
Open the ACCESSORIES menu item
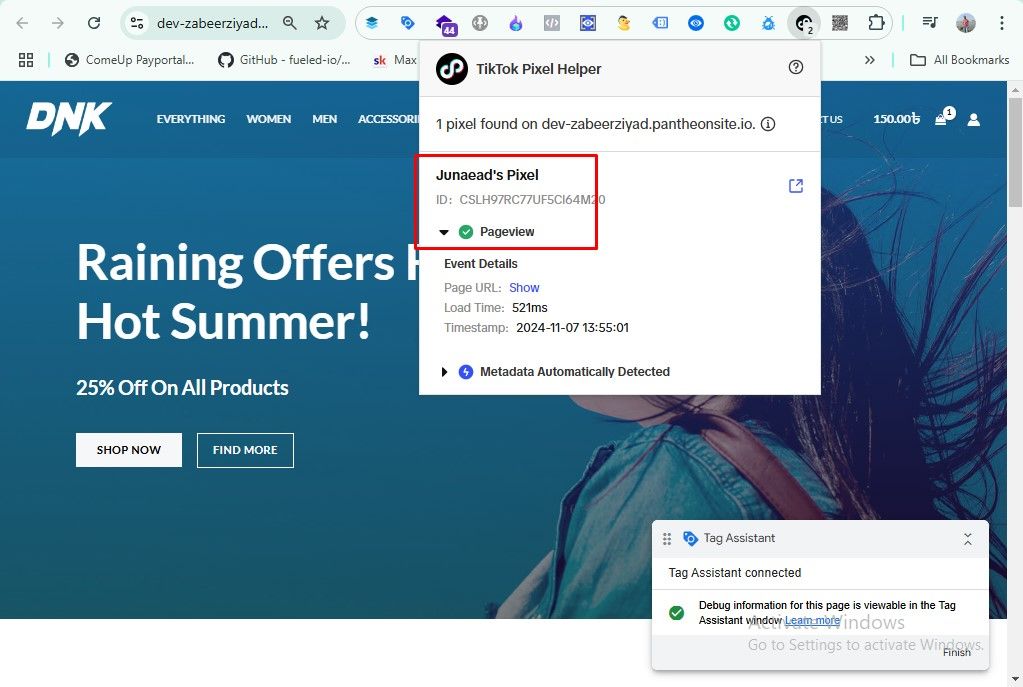pyautogui.click(x=388, y=119)
